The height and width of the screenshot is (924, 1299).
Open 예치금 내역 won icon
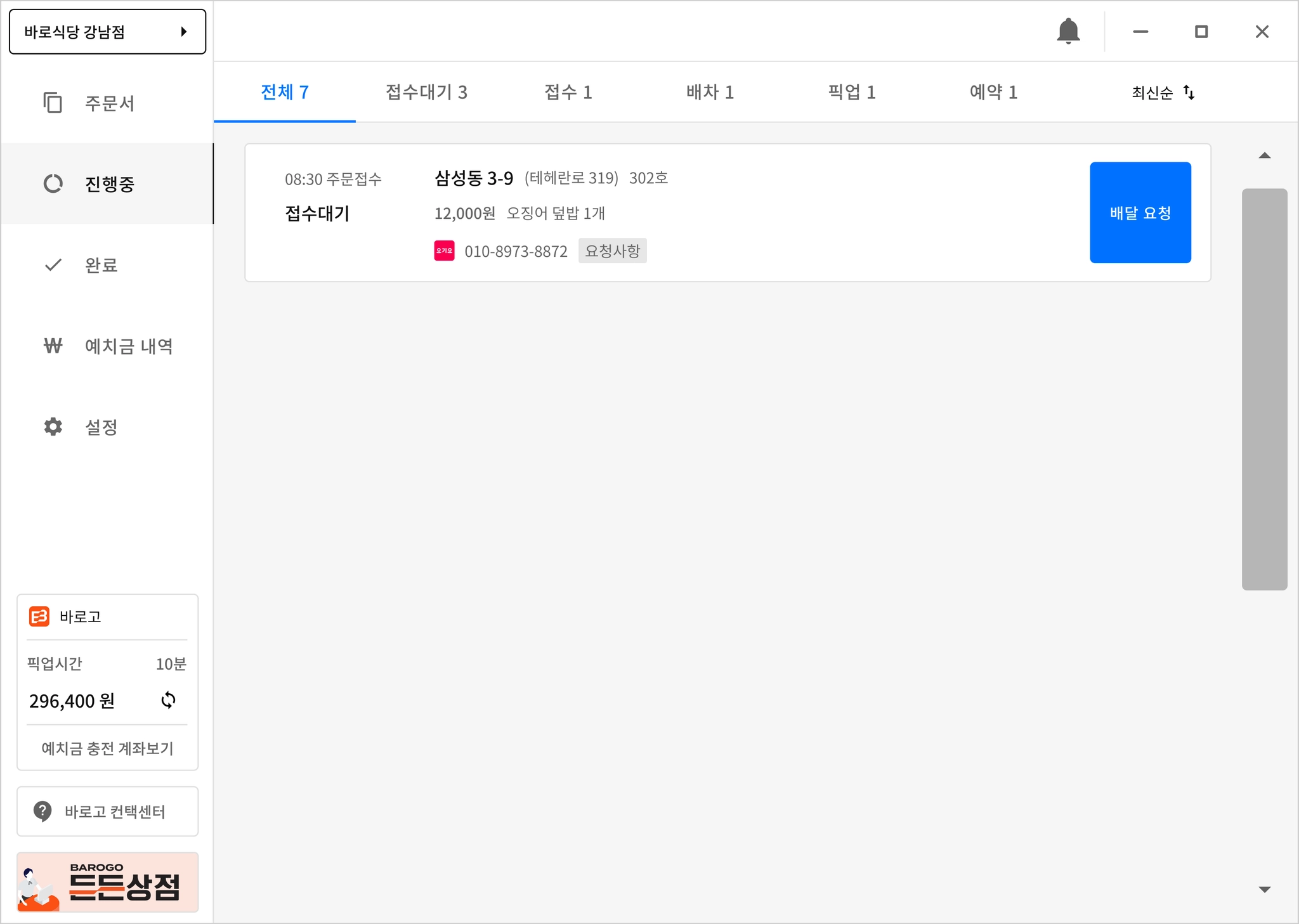[x=53, y=346]
